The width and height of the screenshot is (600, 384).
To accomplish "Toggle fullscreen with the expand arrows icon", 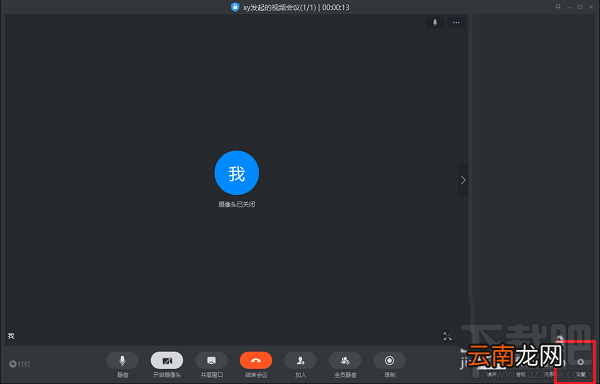I will [x=447, y=336].
